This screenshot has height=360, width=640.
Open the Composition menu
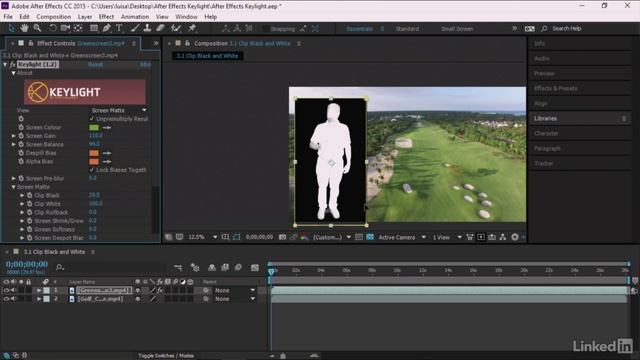pyautogui.click(x=53, y=17)
